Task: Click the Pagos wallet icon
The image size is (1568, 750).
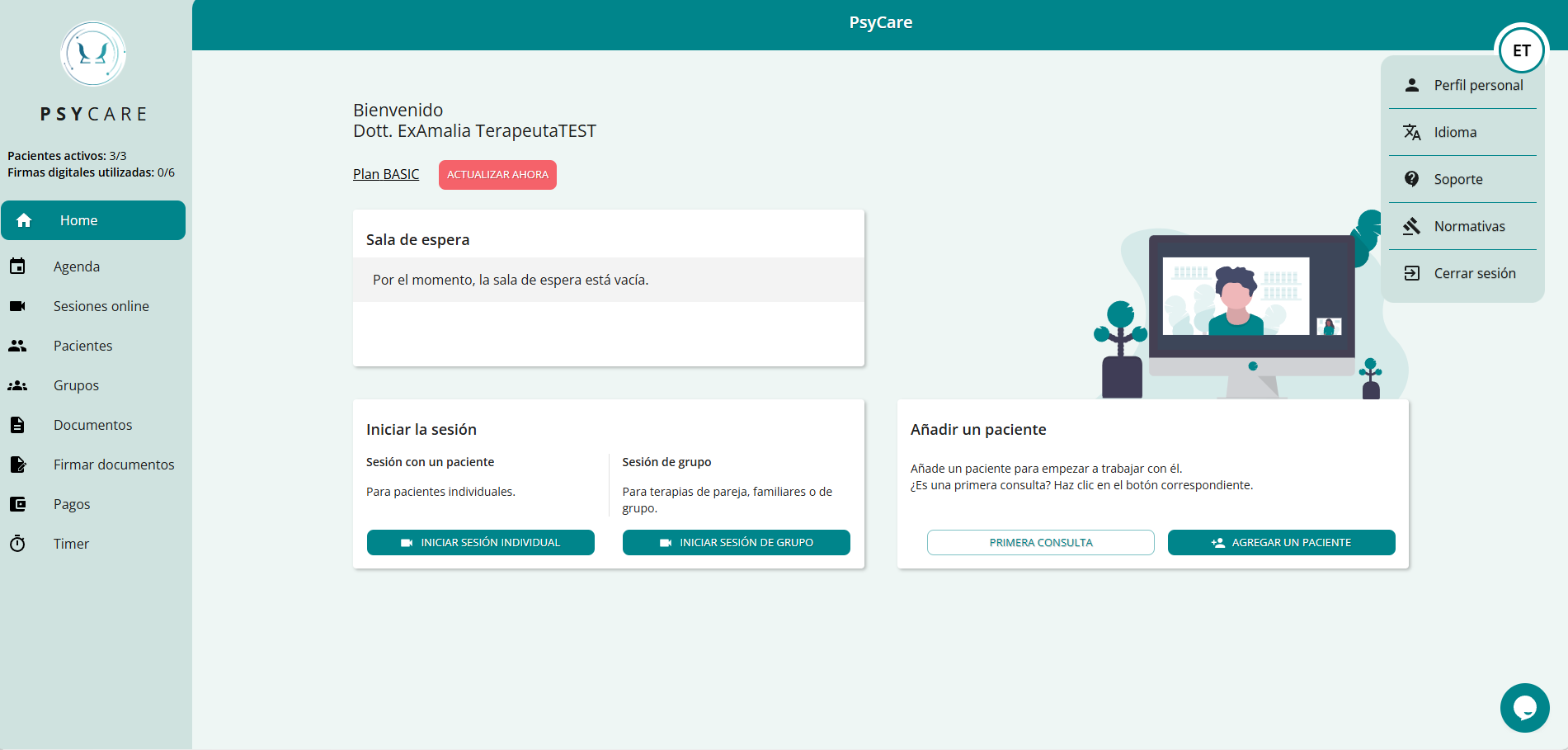Action: click(17, 504)
